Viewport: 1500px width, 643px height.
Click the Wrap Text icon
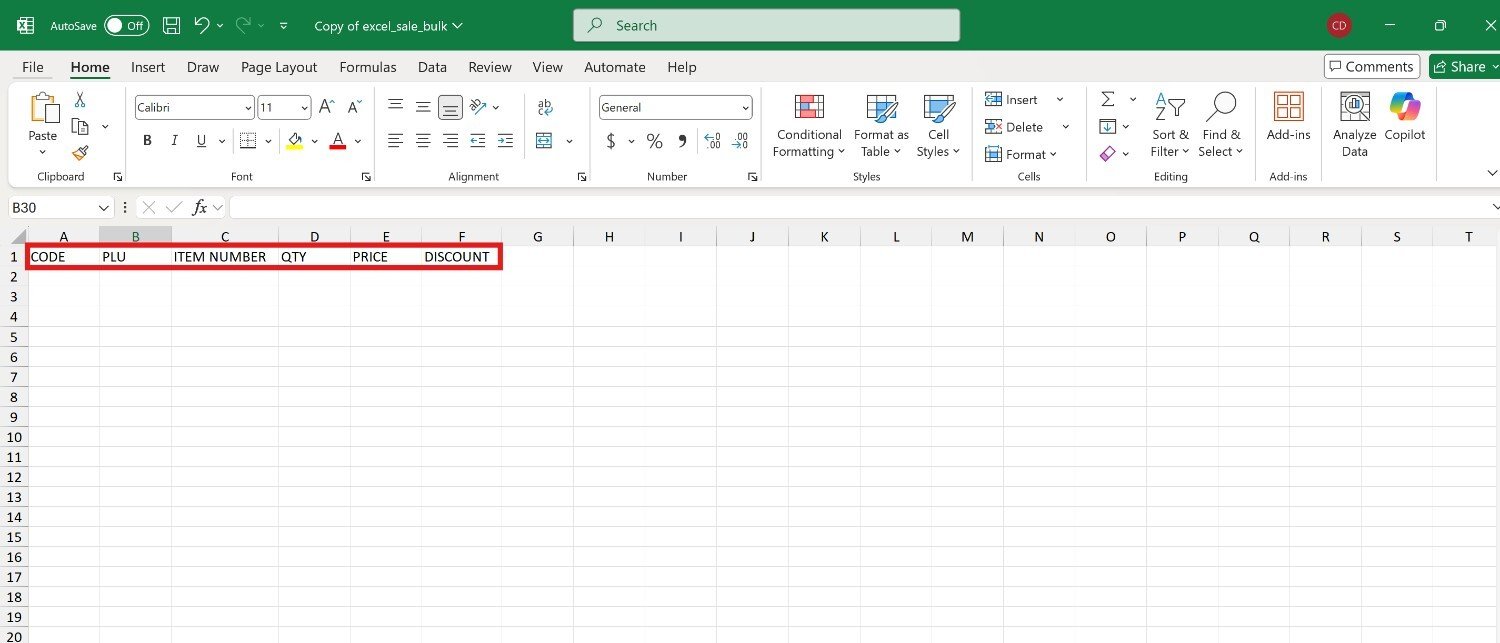[545, 107]
